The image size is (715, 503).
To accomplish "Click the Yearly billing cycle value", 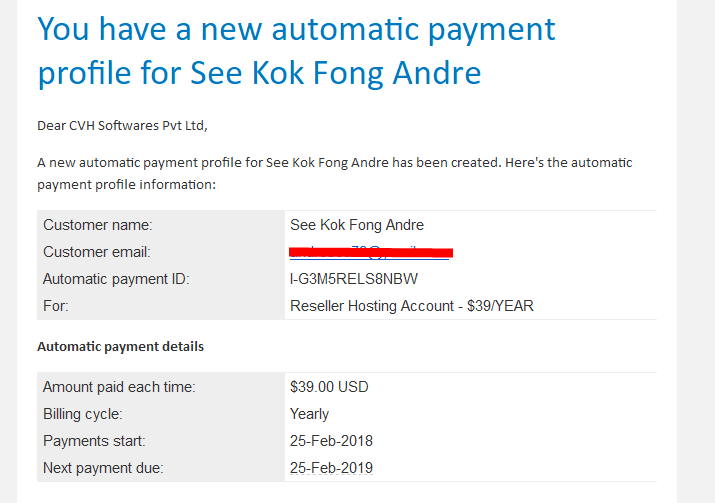I will [x=309, y=414].
